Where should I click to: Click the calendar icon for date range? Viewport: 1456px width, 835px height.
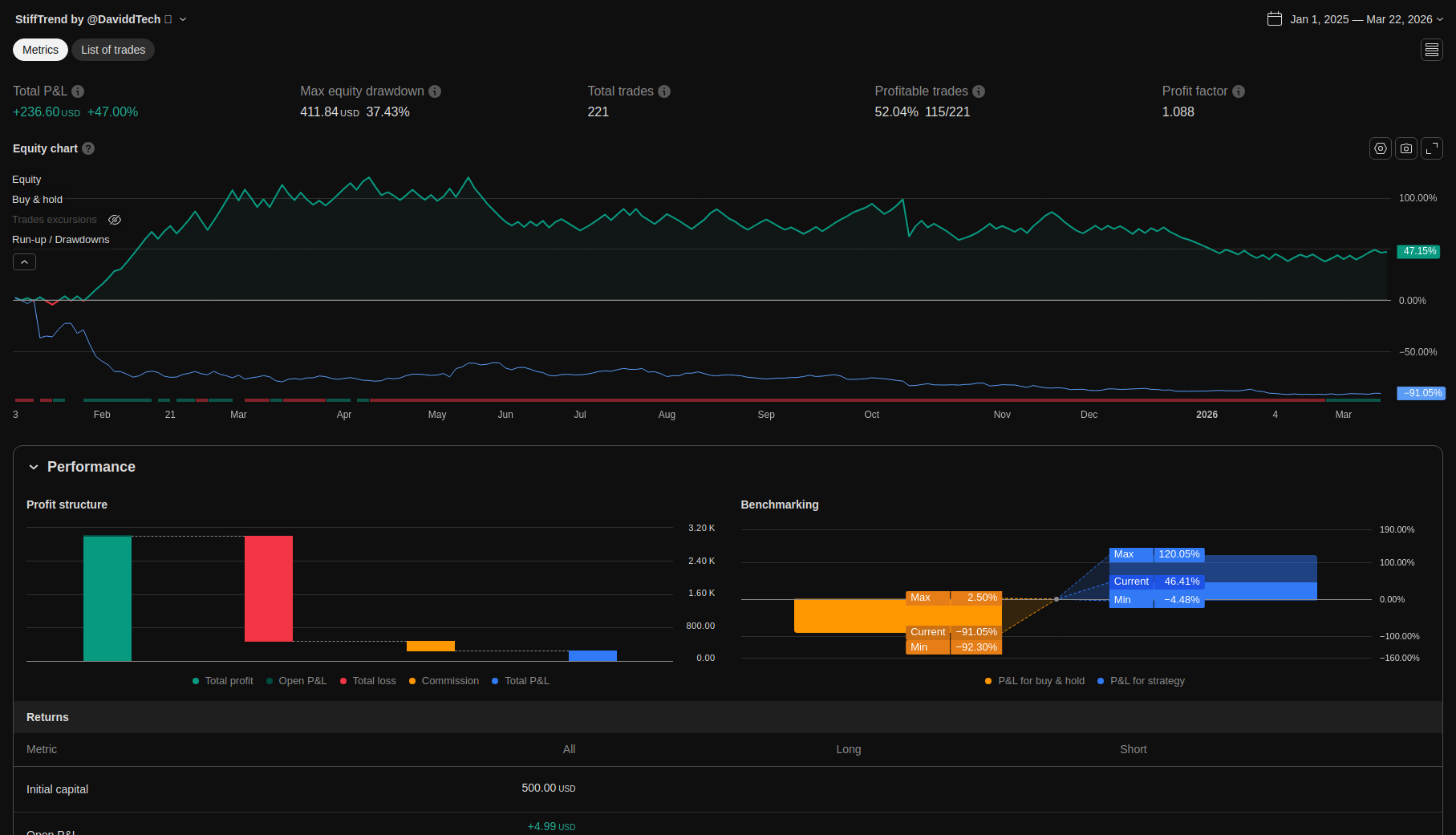coord(1274,19)
